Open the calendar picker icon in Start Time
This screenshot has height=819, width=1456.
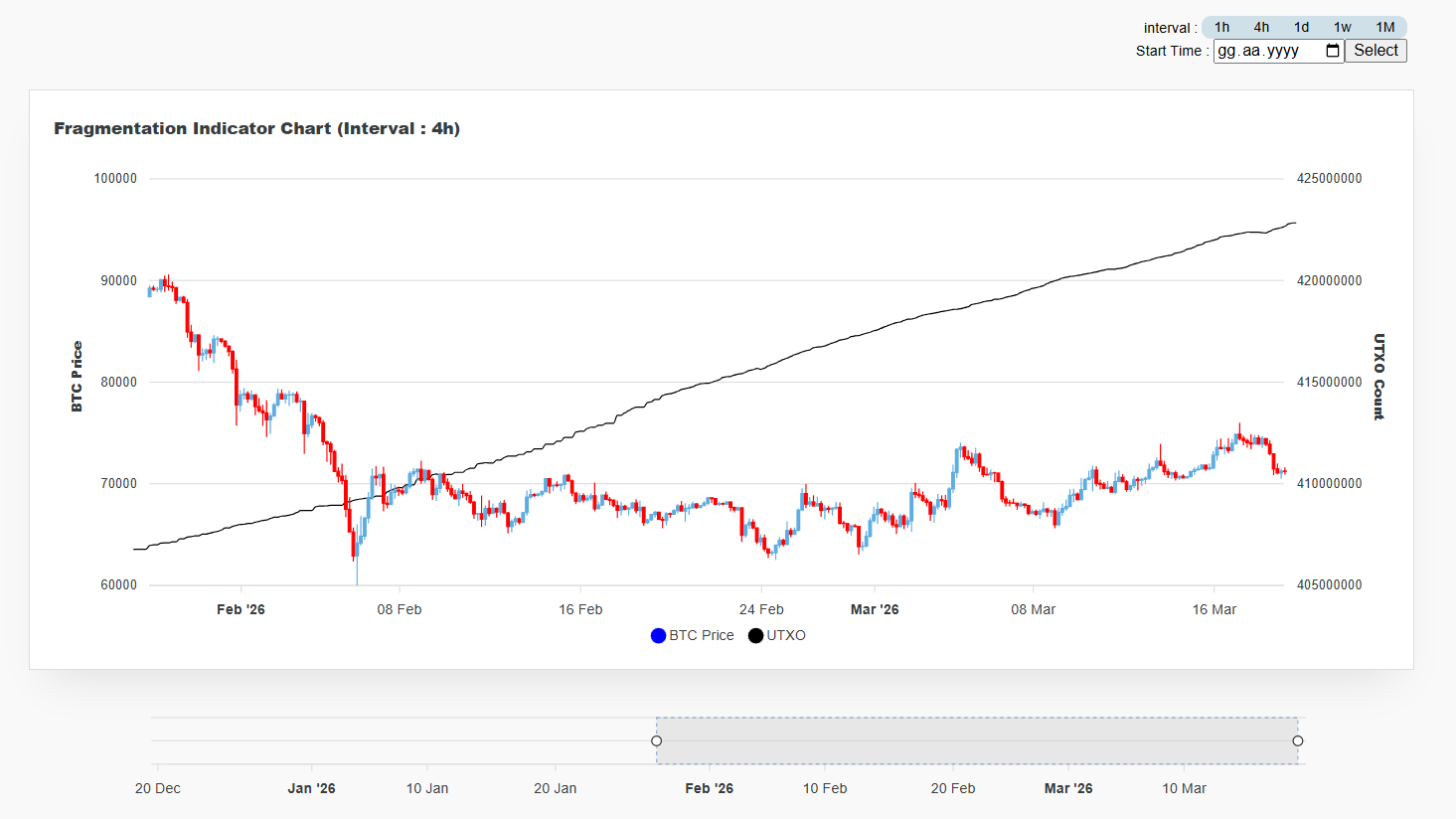[1333, 51]
